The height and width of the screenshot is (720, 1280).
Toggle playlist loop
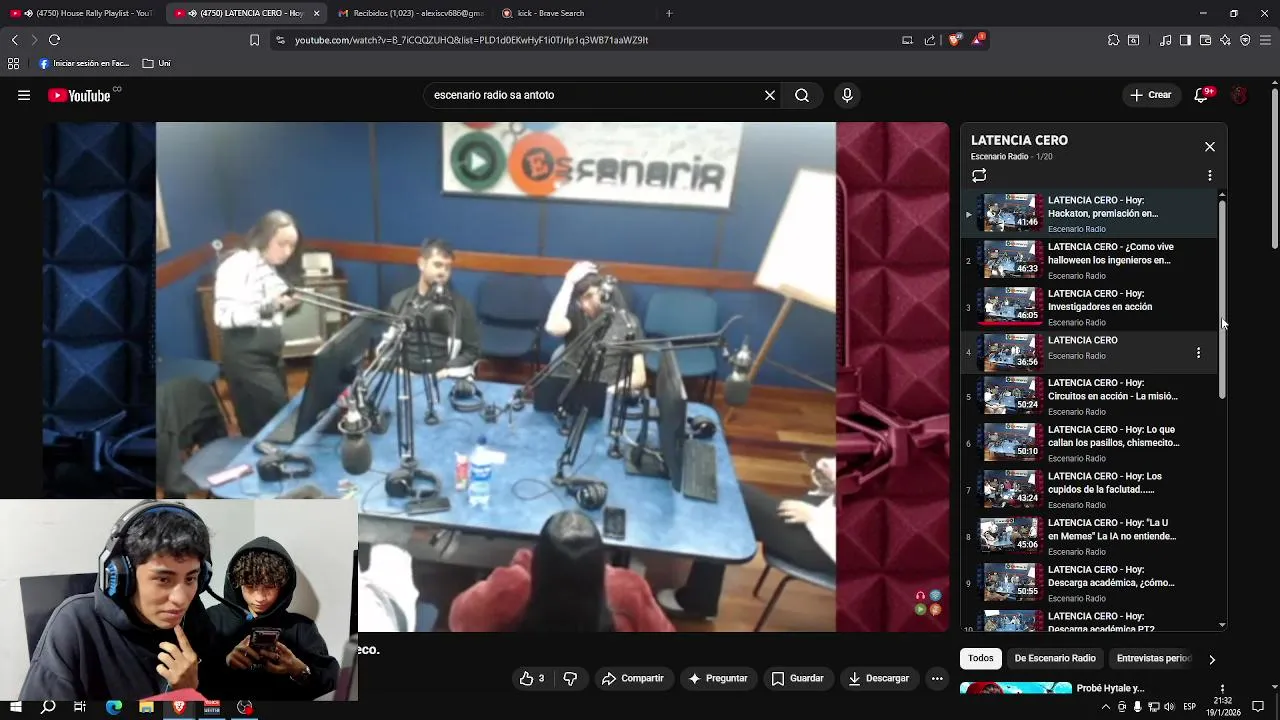click(979, 176)
